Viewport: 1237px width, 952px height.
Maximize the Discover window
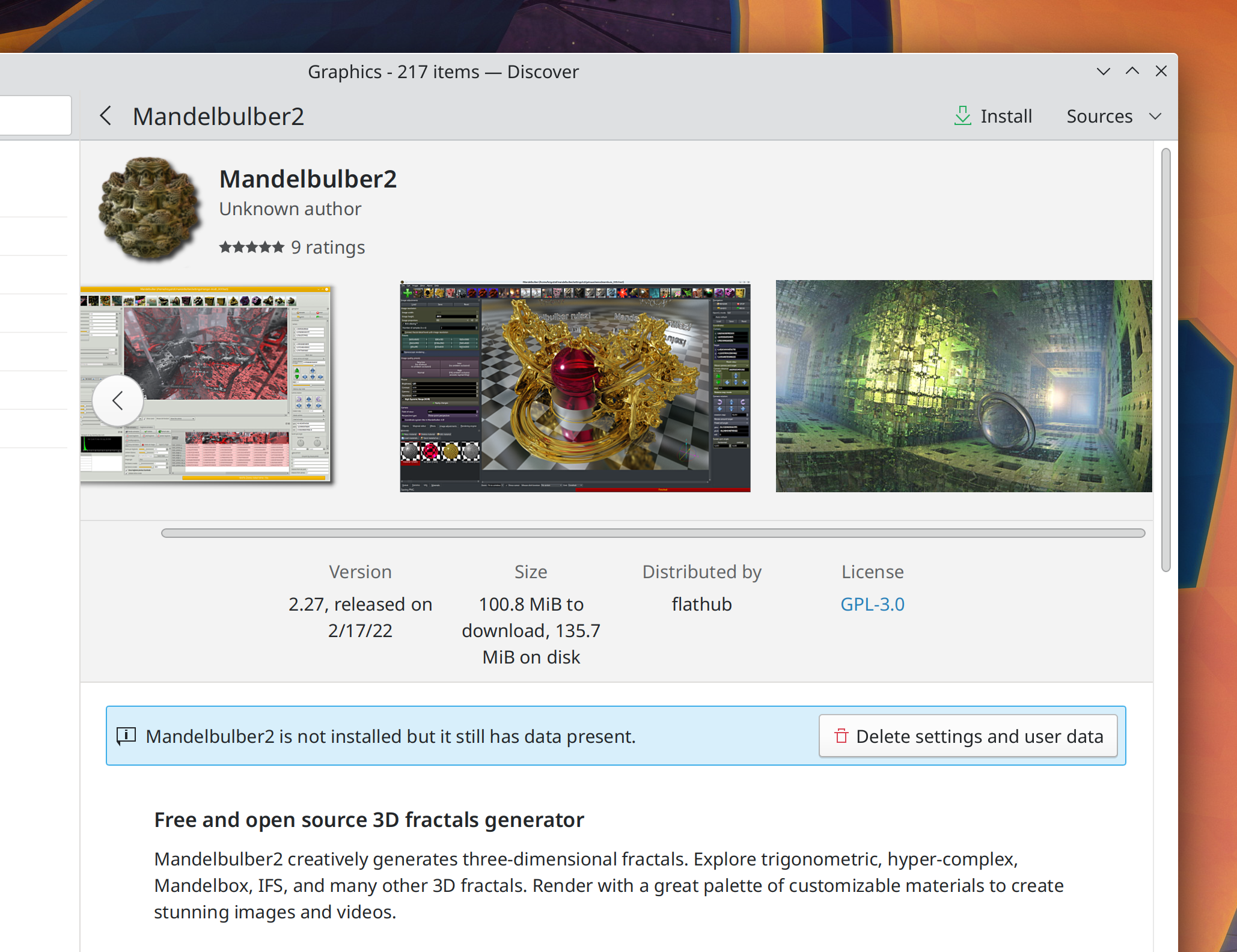pos(1132,72)
